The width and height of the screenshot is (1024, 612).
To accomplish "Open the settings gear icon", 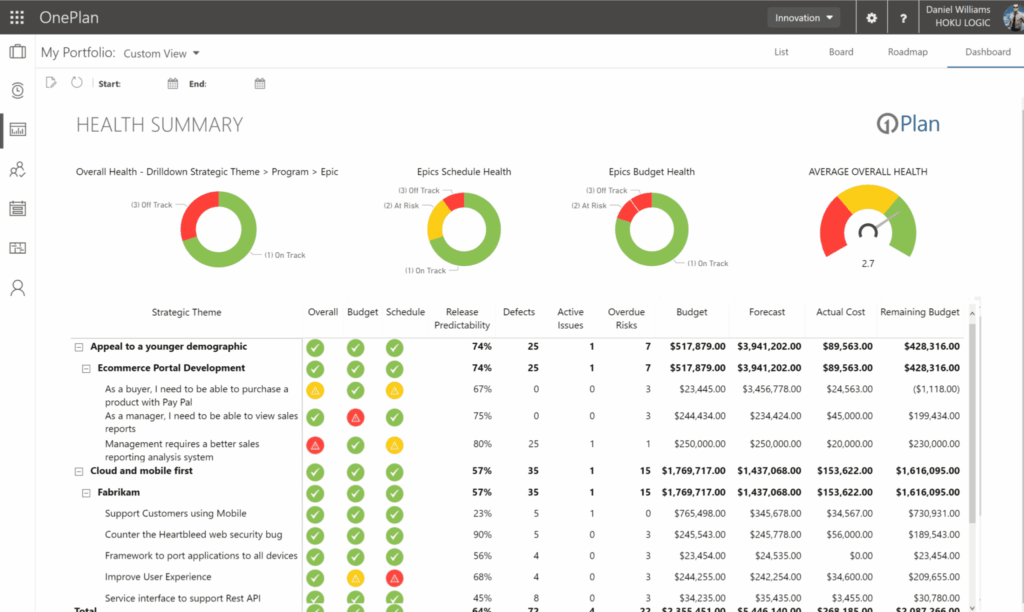I will coord(871,18).
